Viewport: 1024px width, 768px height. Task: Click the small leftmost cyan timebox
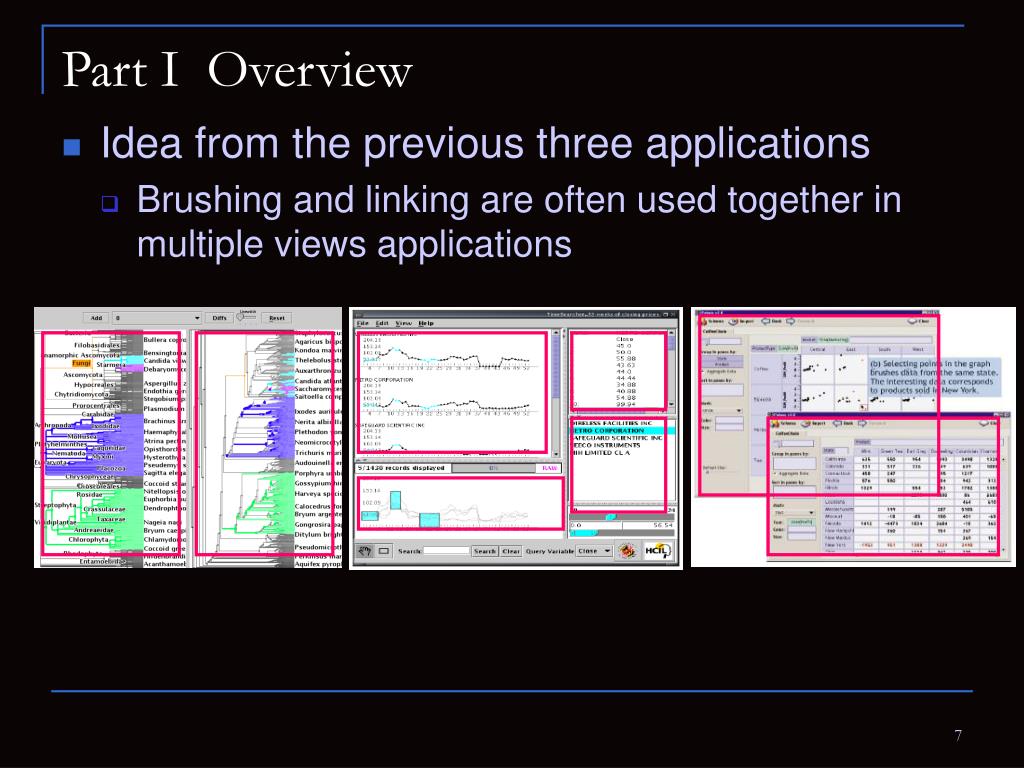(x=370, y=516)
